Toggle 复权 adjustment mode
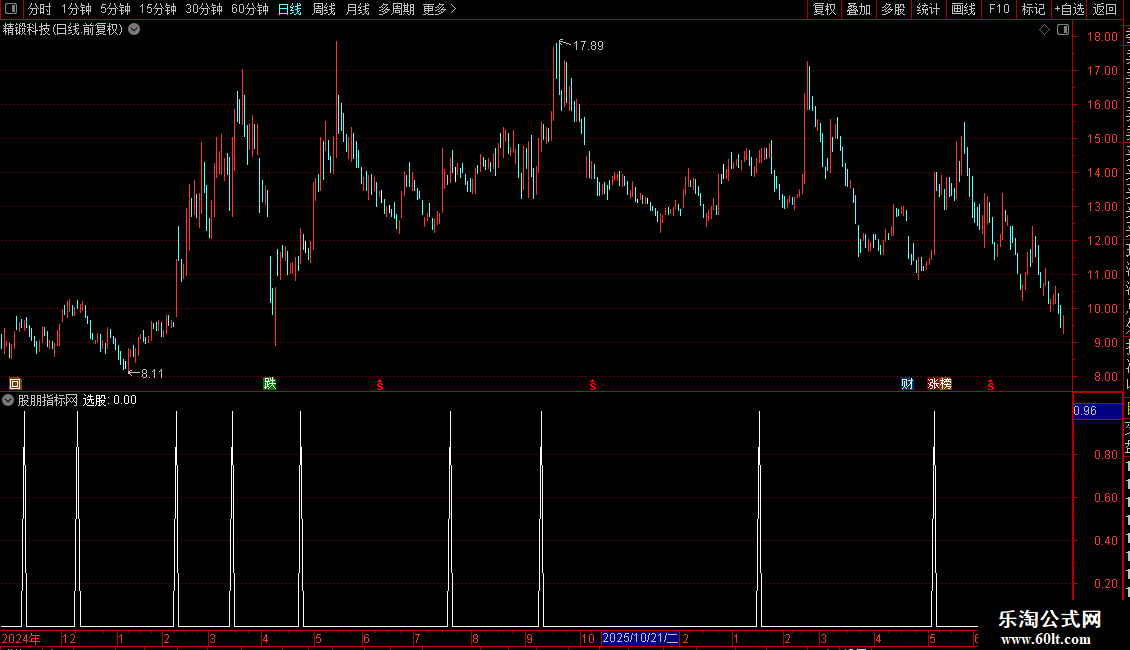This screenshot has height=650, width=1130. pyautogui.click(x=824, y=9)
